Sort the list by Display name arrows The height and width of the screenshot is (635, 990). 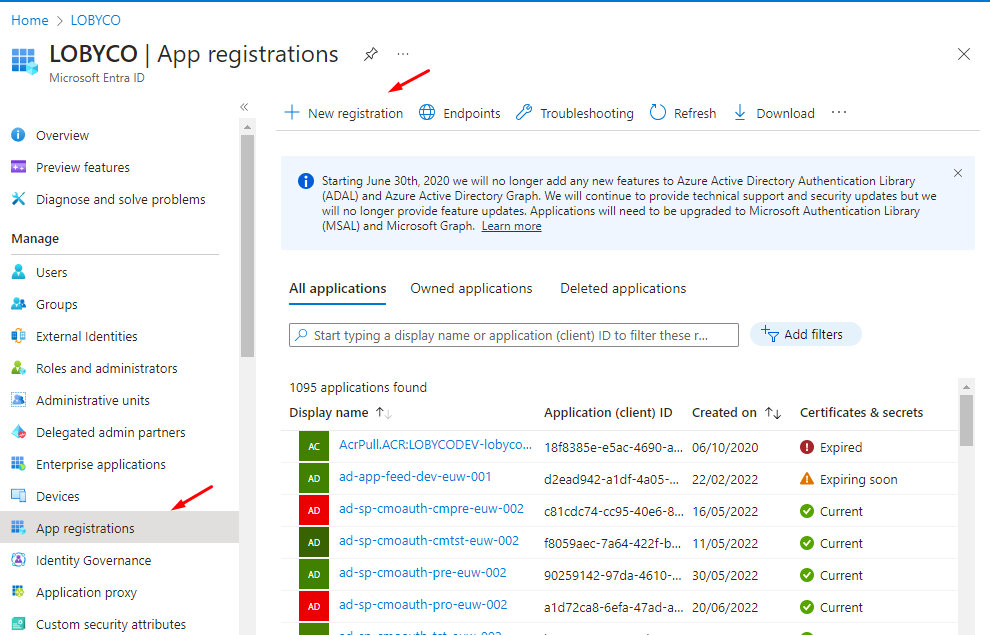point(384,413)
